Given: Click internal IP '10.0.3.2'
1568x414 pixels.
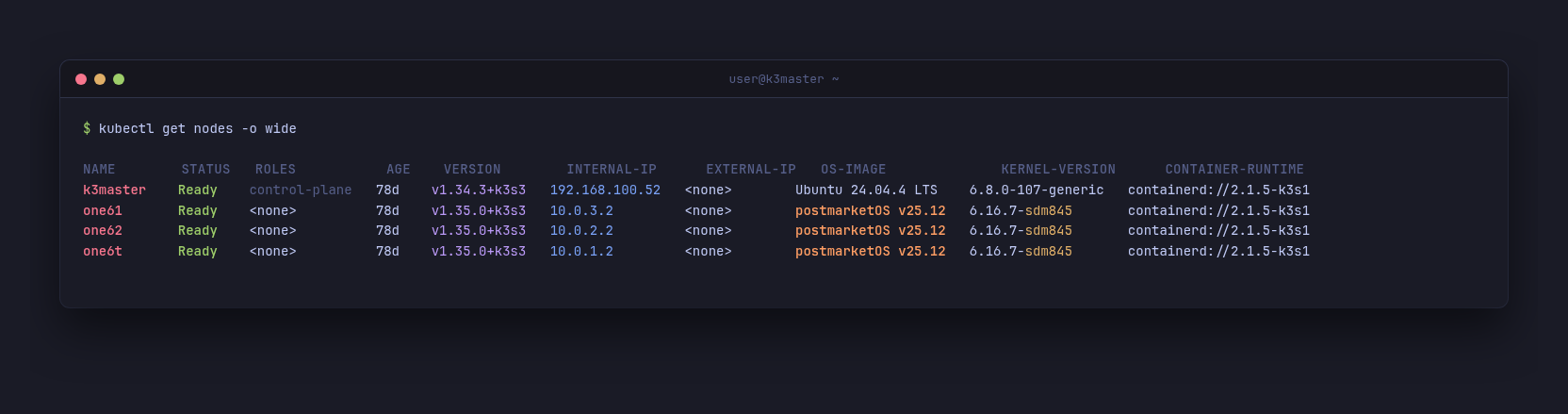Looking at the screenshot, I should click(x=581, y=211).
